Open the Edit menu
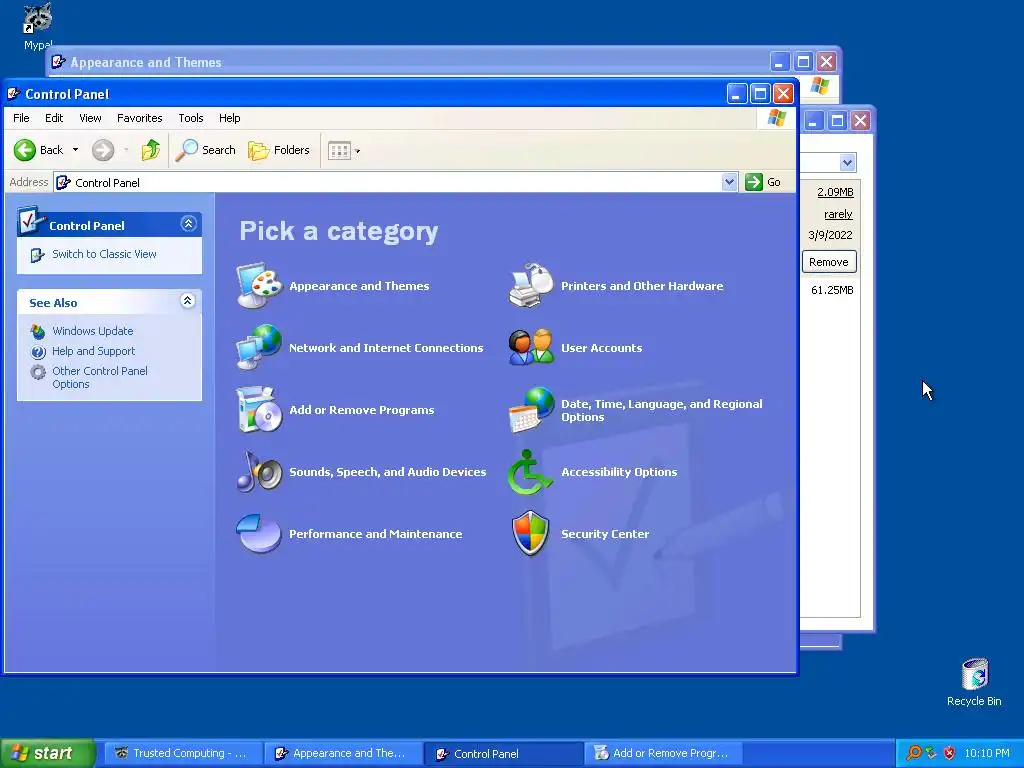 [54, 118]
